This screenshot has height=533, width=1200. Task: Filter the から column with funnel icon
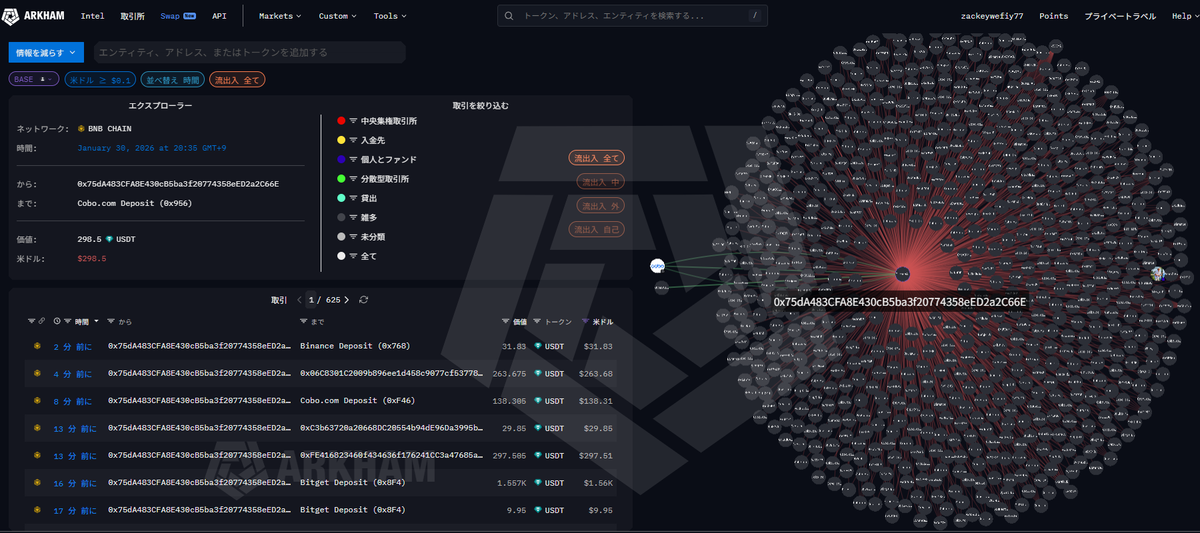111,321
